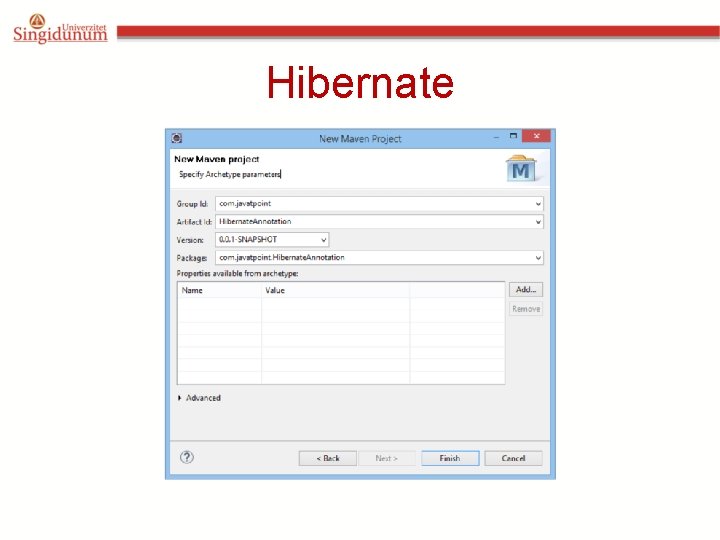Screen dimensions: 720x540
Task: Click the Name column header
Action: [x=219, y=290]
